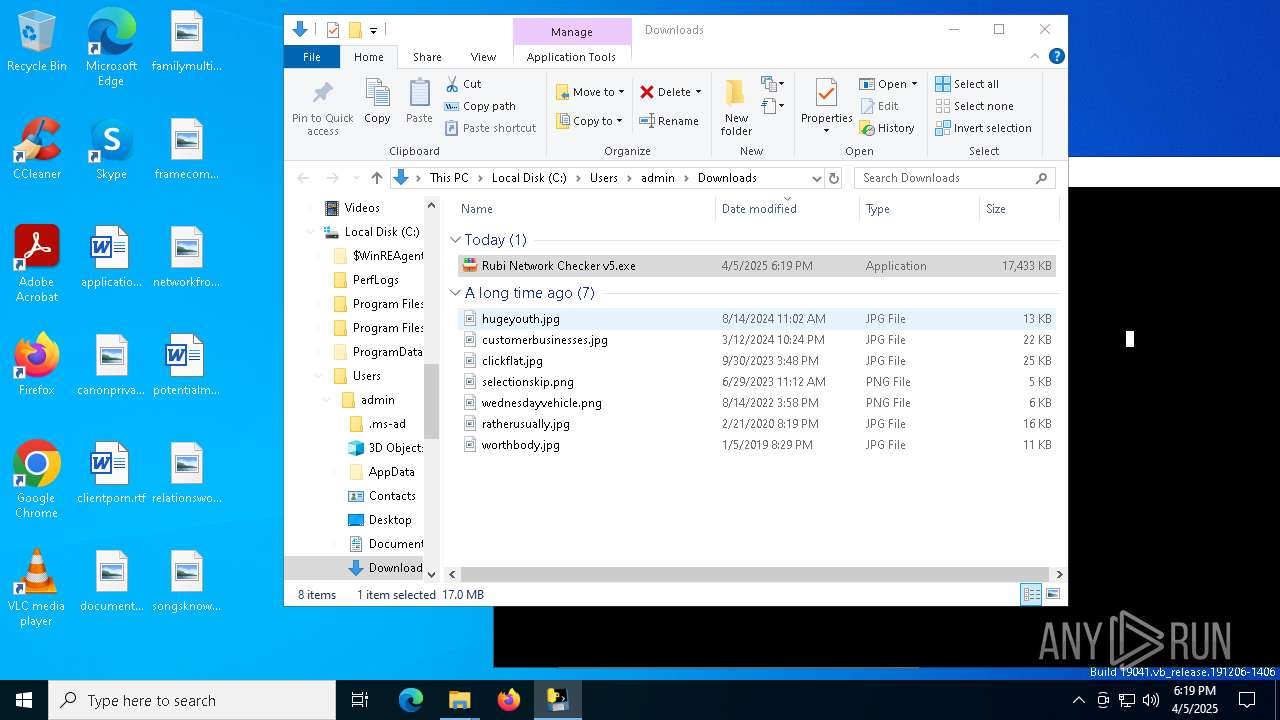Click Rename in Organize group
The width and height of the screenshot is (1280, 720).
point(669,121)
